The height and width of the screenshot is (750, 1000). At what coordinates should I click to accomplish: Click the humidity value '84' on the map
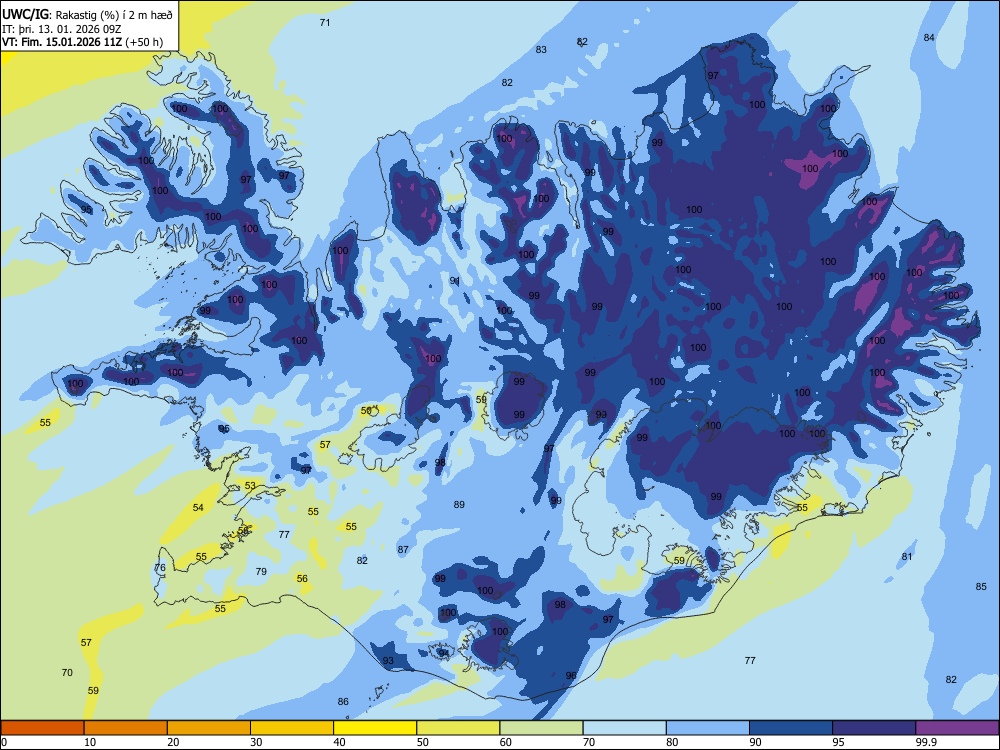coord(929,37)
